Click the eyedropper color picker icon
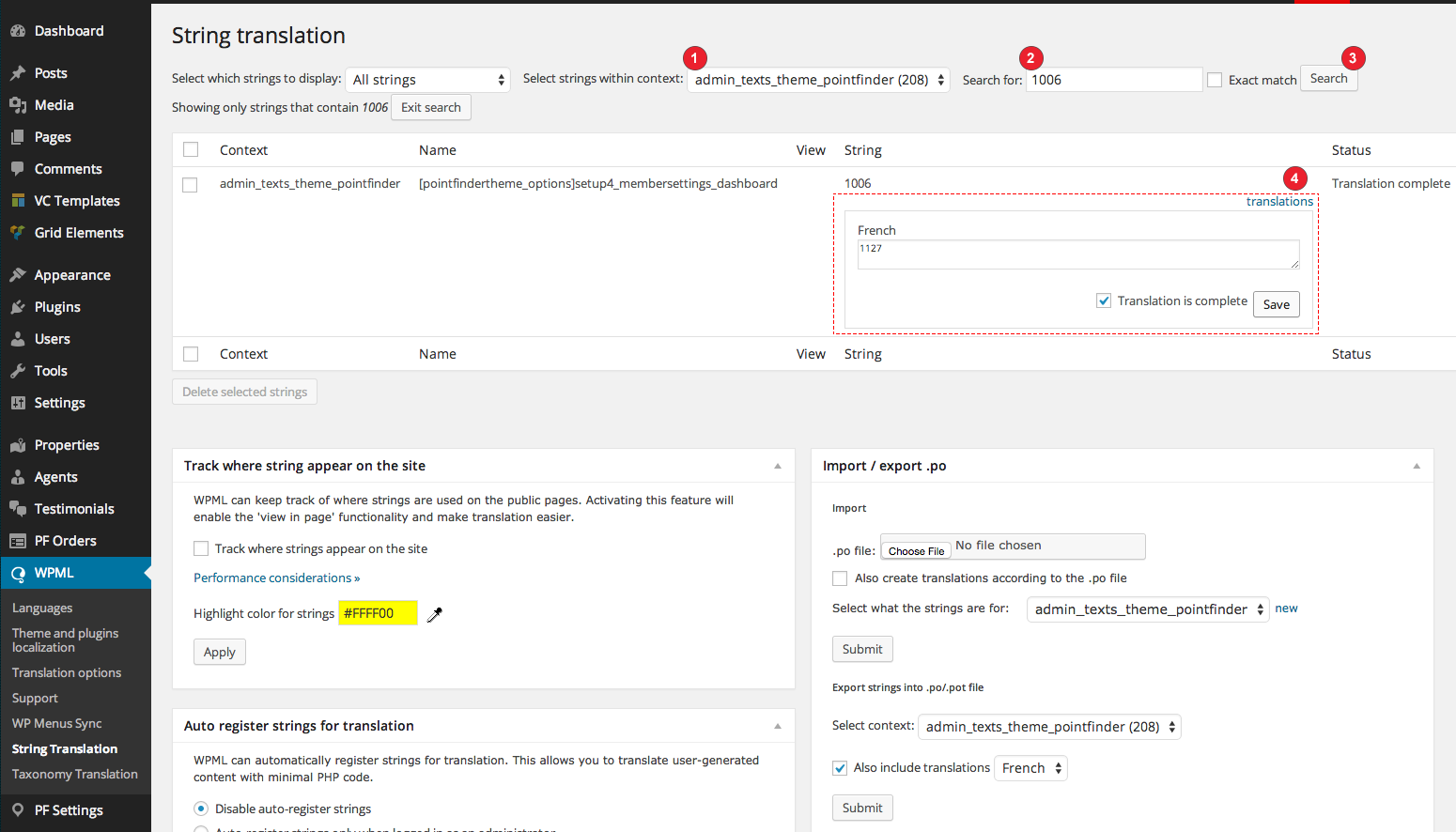 (434, 614)
